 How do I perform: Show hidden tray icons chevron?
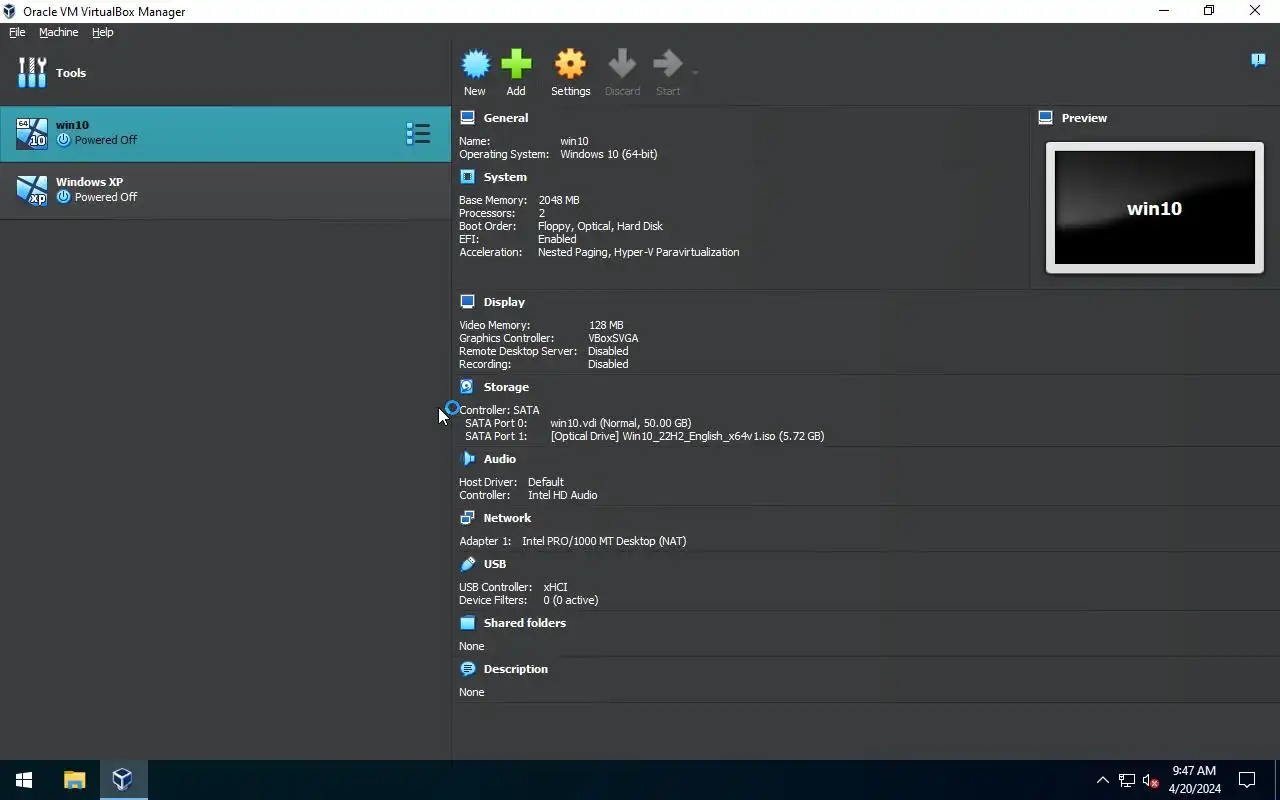(x=1102, y=780)
